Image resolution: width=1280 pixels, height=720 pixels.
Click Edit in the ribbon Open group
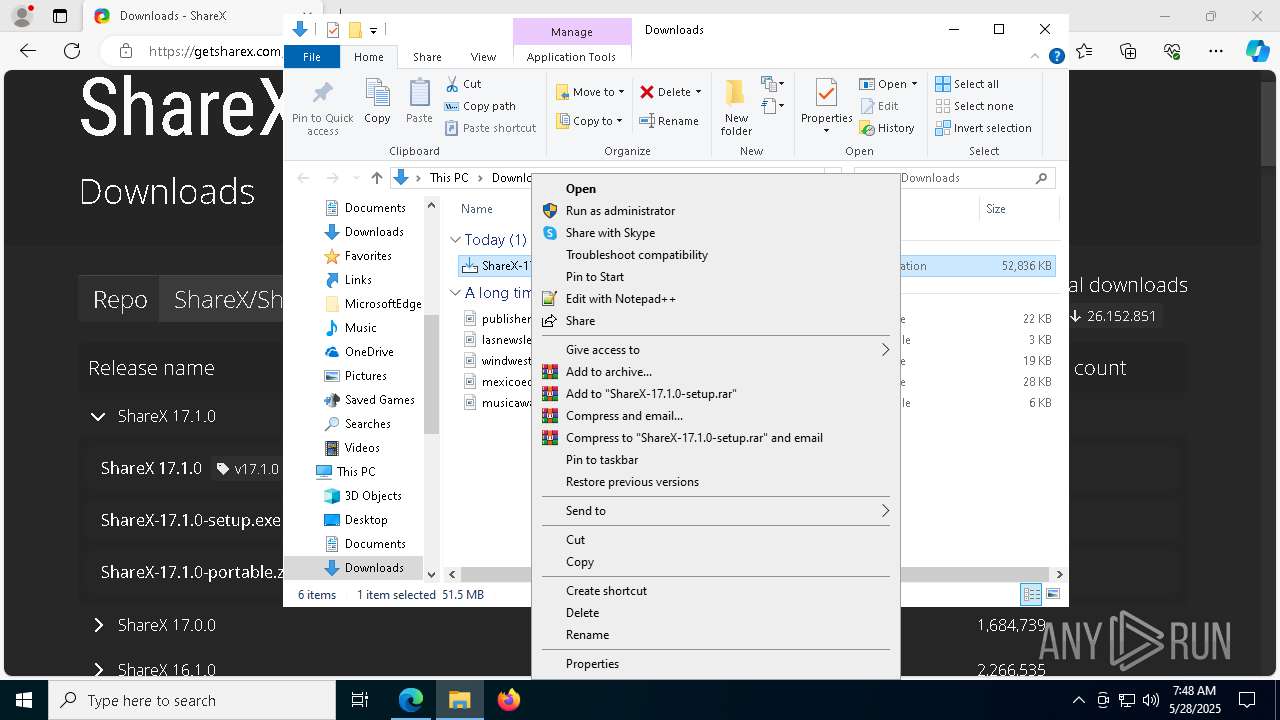click(x=878, y=106)
